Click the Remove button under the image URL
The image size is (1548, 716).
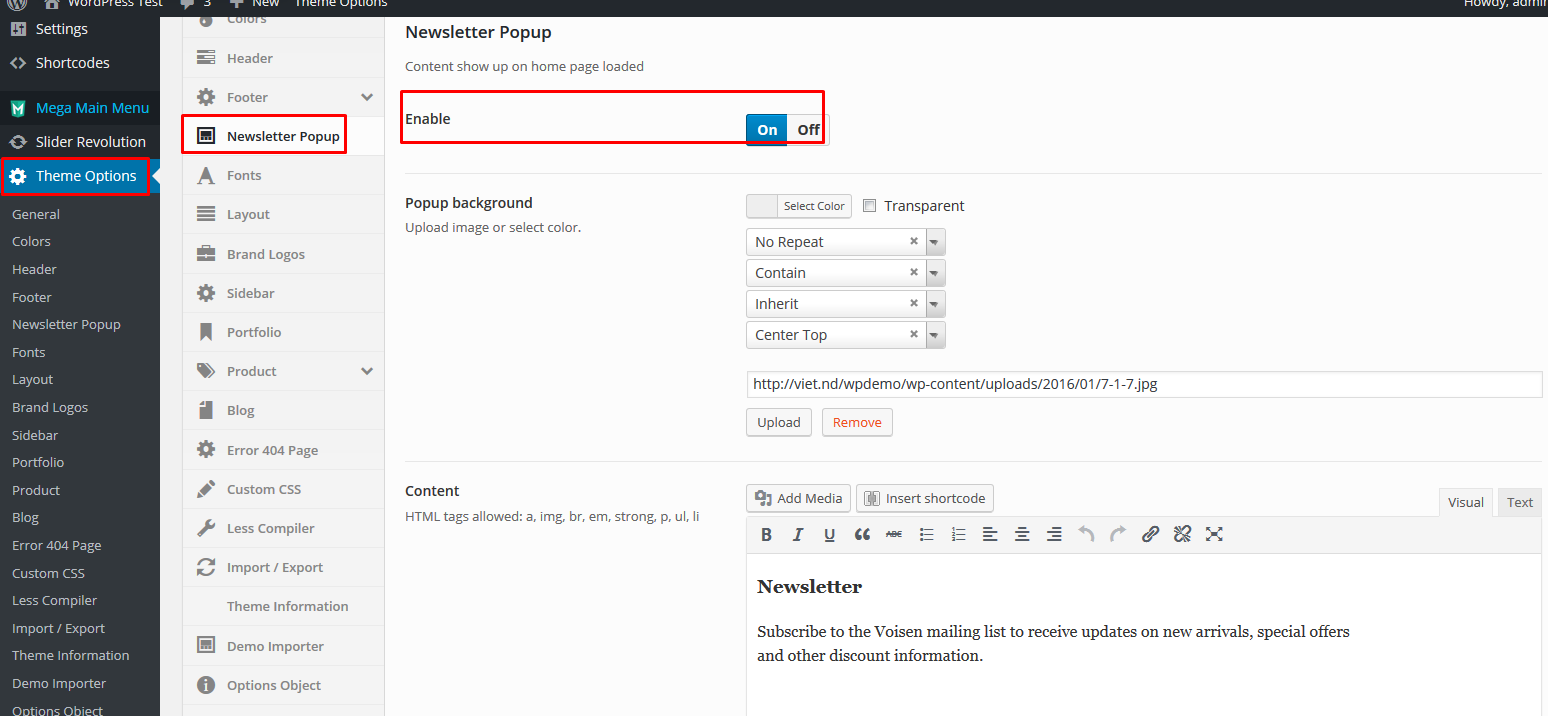click(857, 422)
